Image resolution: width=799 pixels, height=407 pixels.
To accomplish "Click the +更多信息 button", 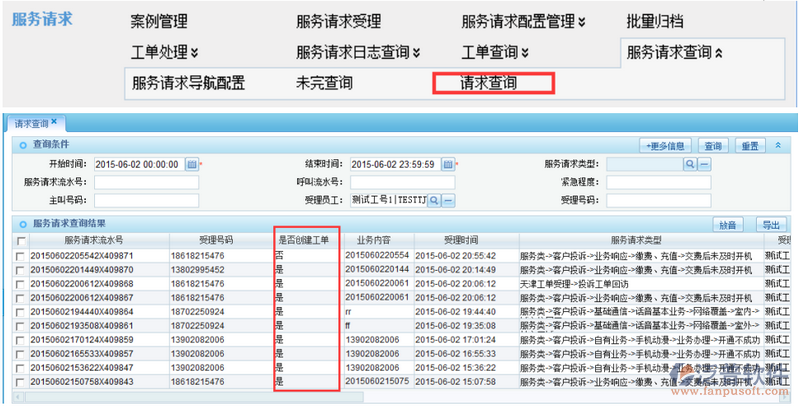I will tap(665, 146).
